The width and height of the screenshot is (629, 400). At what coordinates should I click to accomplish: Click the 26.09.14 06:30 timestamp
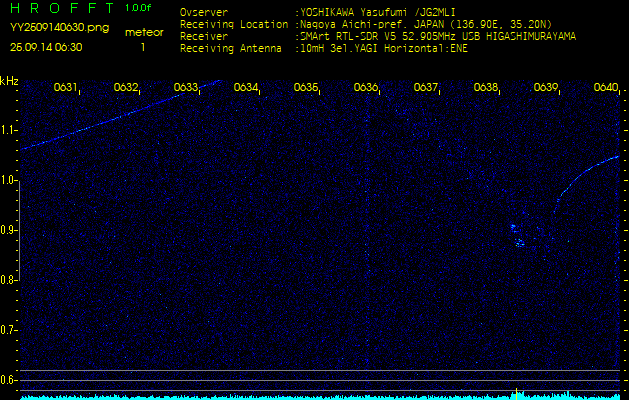(46, 46)
